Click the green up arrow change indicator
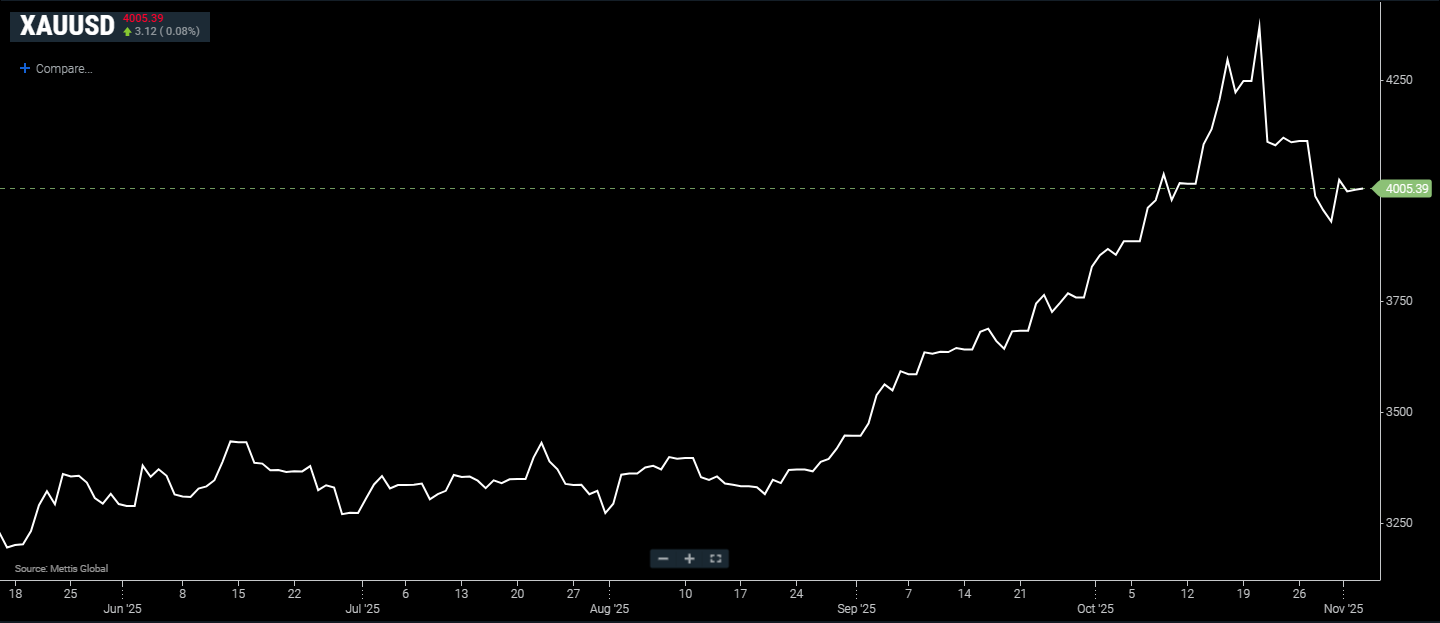This screenshot has height=623, width=1440. click(x=127, y=32)
